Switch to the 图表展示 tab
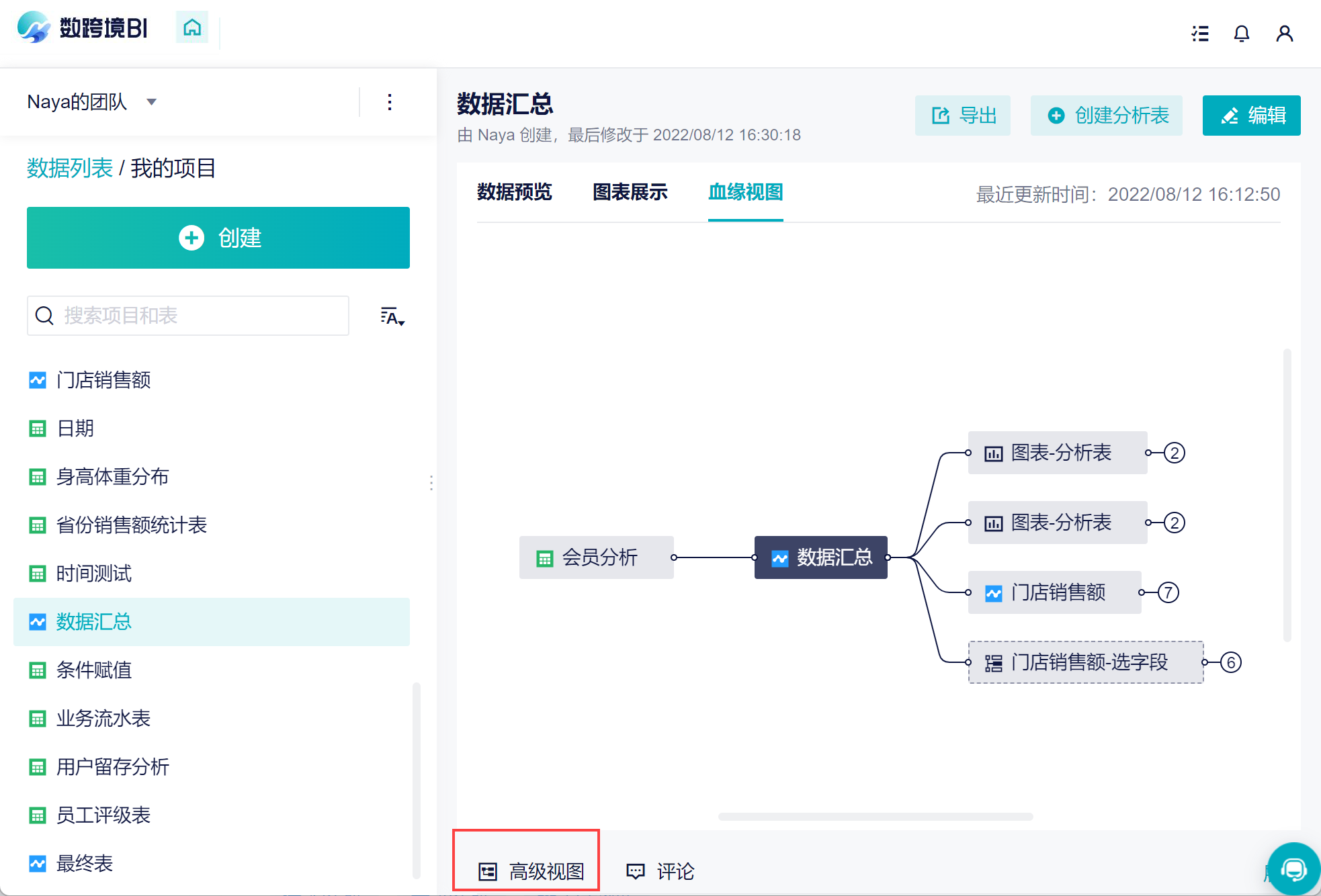1321x896 pixels. click(630, 192)
